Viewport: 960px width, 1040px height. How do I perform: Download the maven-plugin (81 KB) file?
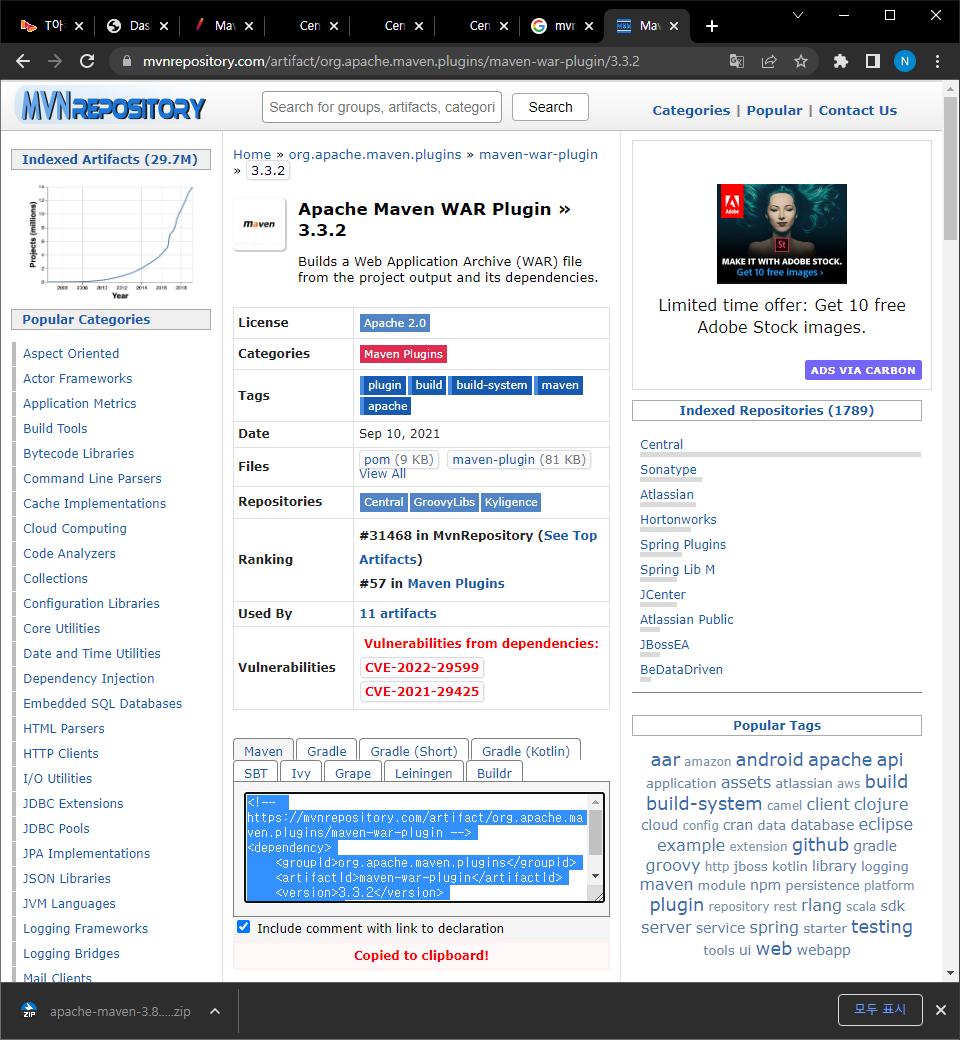click(519, 460)
